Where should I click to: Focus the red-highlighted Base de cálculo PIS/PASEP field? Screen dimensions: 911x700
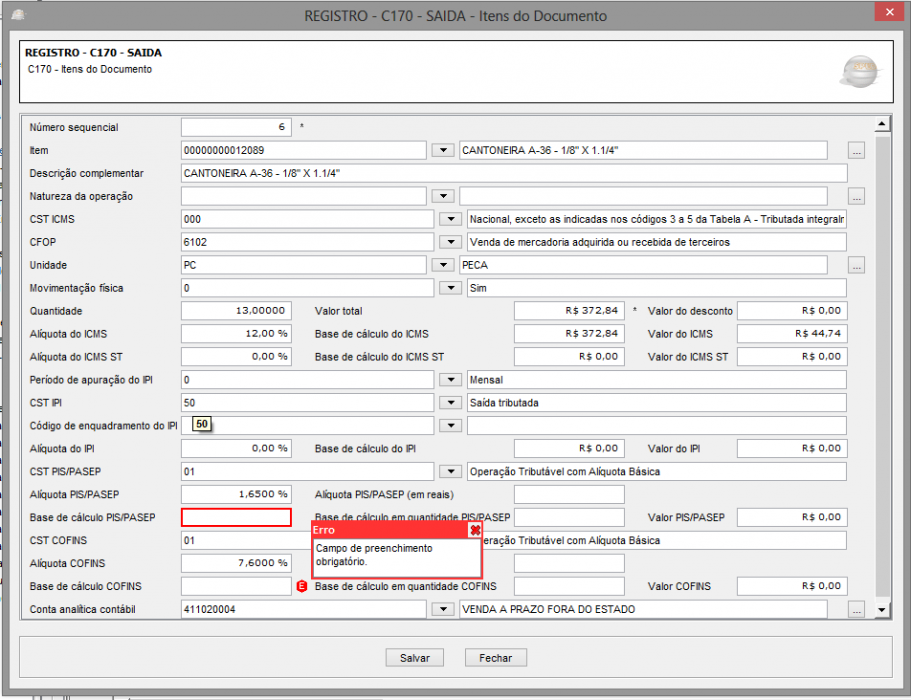(236, 518)
